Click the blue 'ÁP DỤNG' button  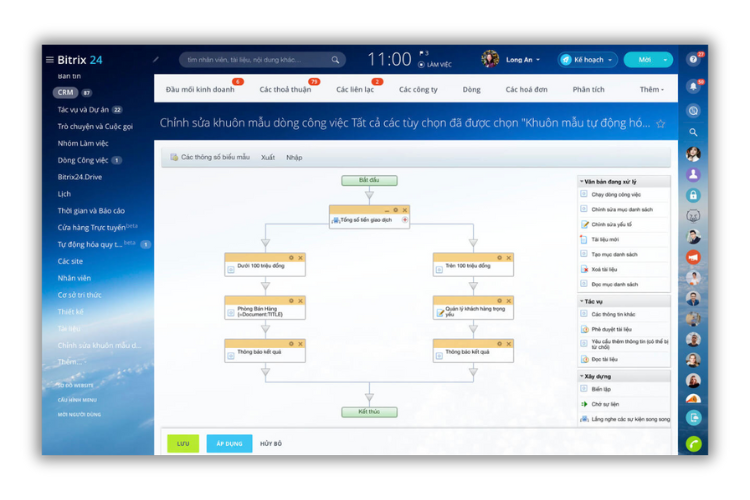[229, 443]
